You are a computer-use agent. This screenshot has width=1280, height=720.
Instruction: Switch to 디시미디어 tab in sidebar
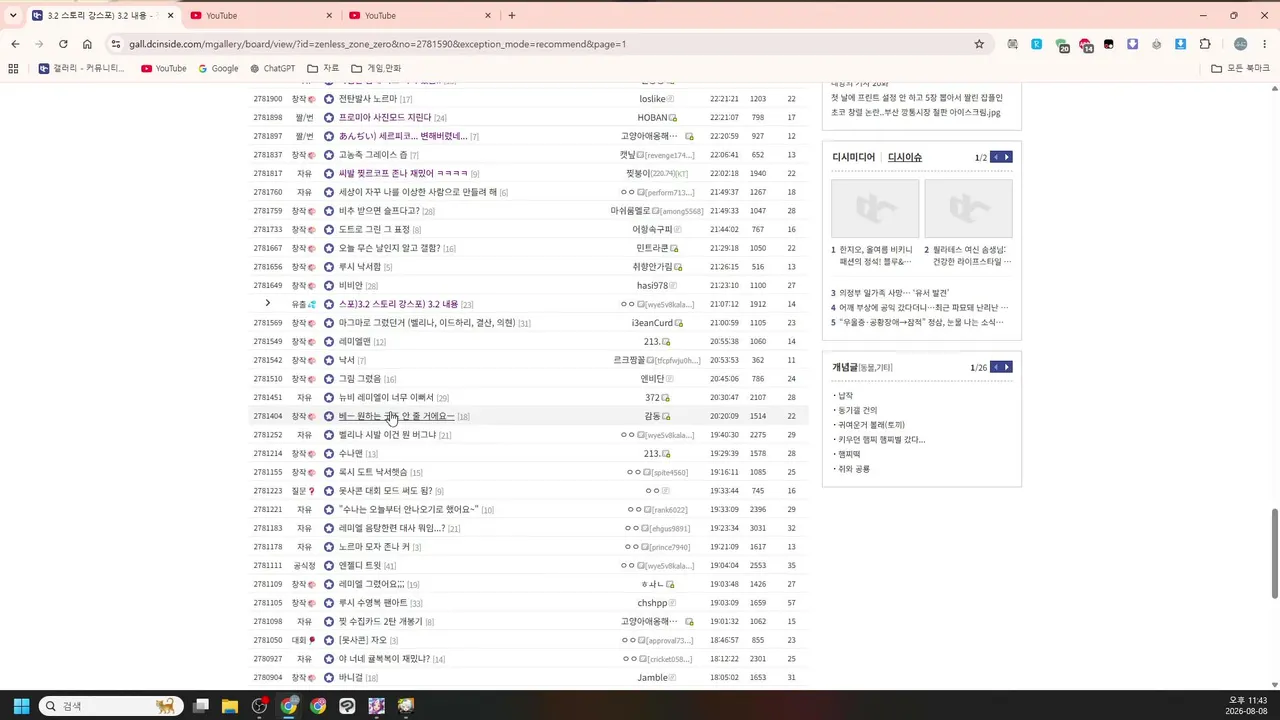click(x=853, y=157)
